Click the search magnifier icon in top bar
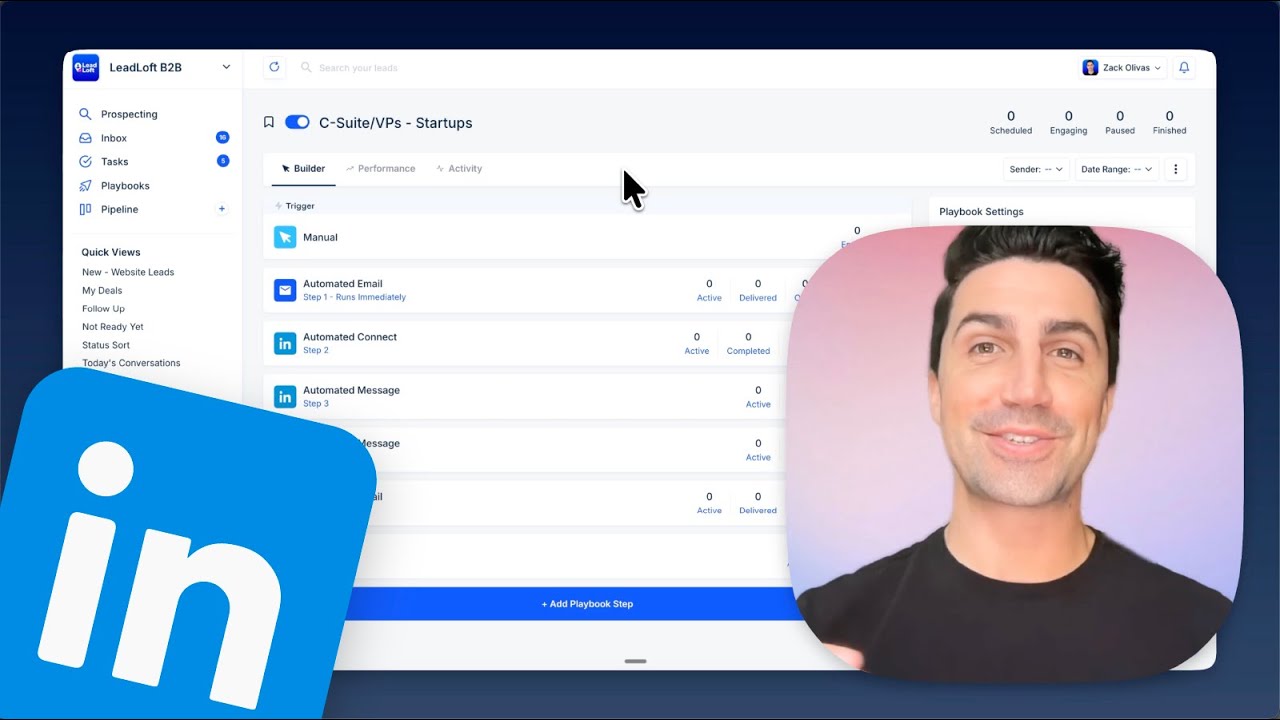Screen dimensions: 1280x720 [x=306, y=67]
